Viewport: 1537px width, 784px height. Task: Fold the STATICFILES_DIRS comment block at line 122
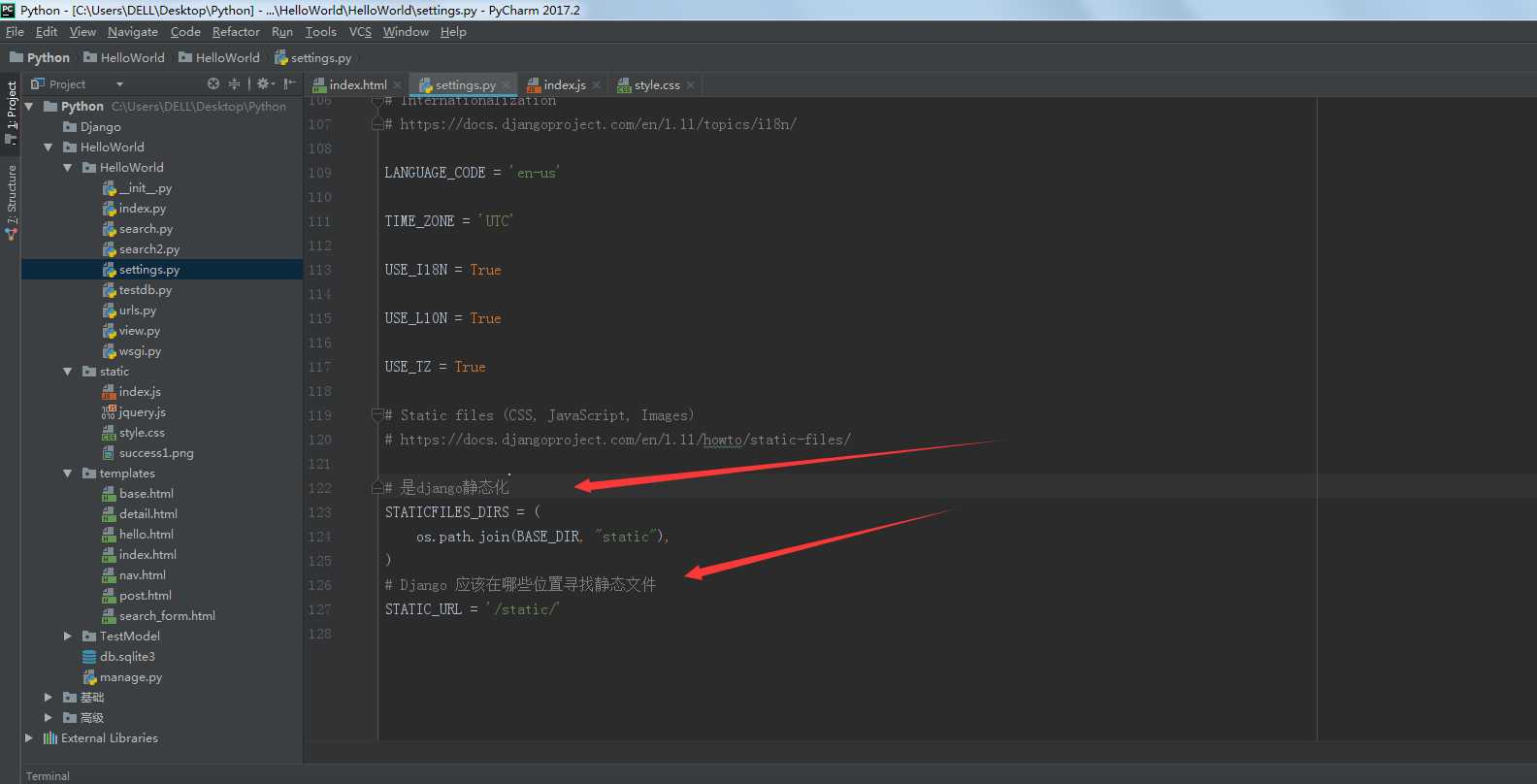(x=377, y=488)
